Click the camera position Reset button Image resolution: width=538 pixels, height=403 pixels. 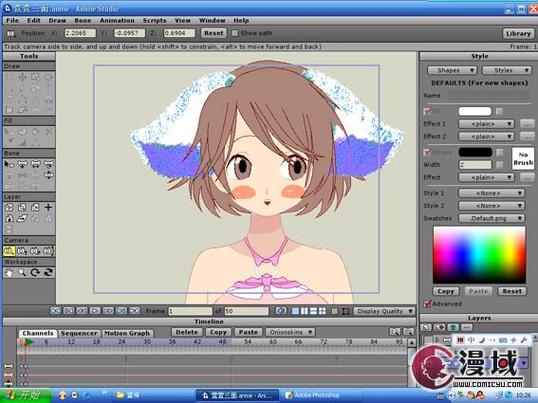click(x=213, y=33)
